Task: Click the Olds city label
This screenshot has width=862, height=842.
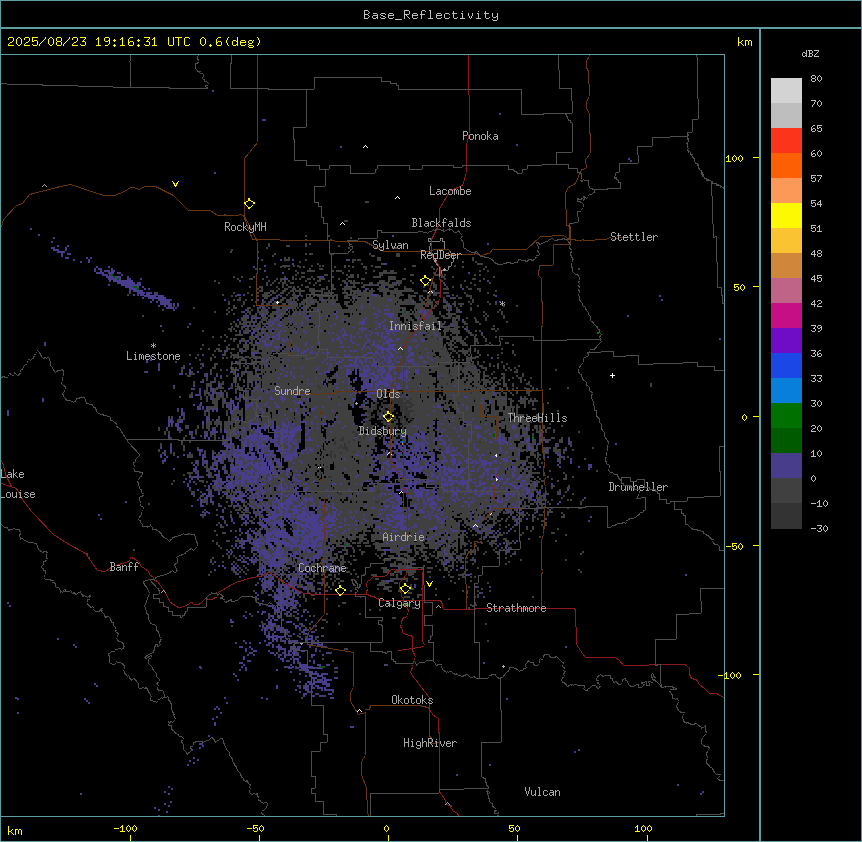Action: point(388,394)
